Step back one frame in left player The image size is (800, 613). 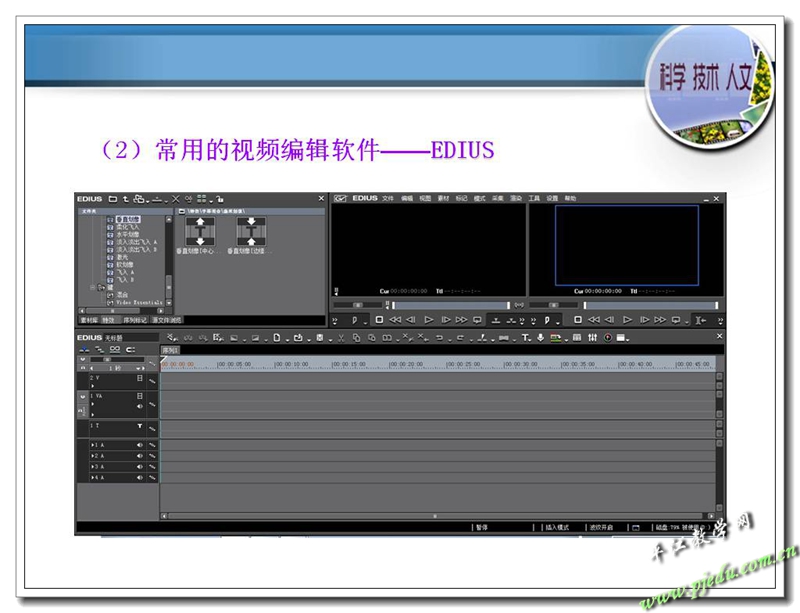click(x=411, y=320)
